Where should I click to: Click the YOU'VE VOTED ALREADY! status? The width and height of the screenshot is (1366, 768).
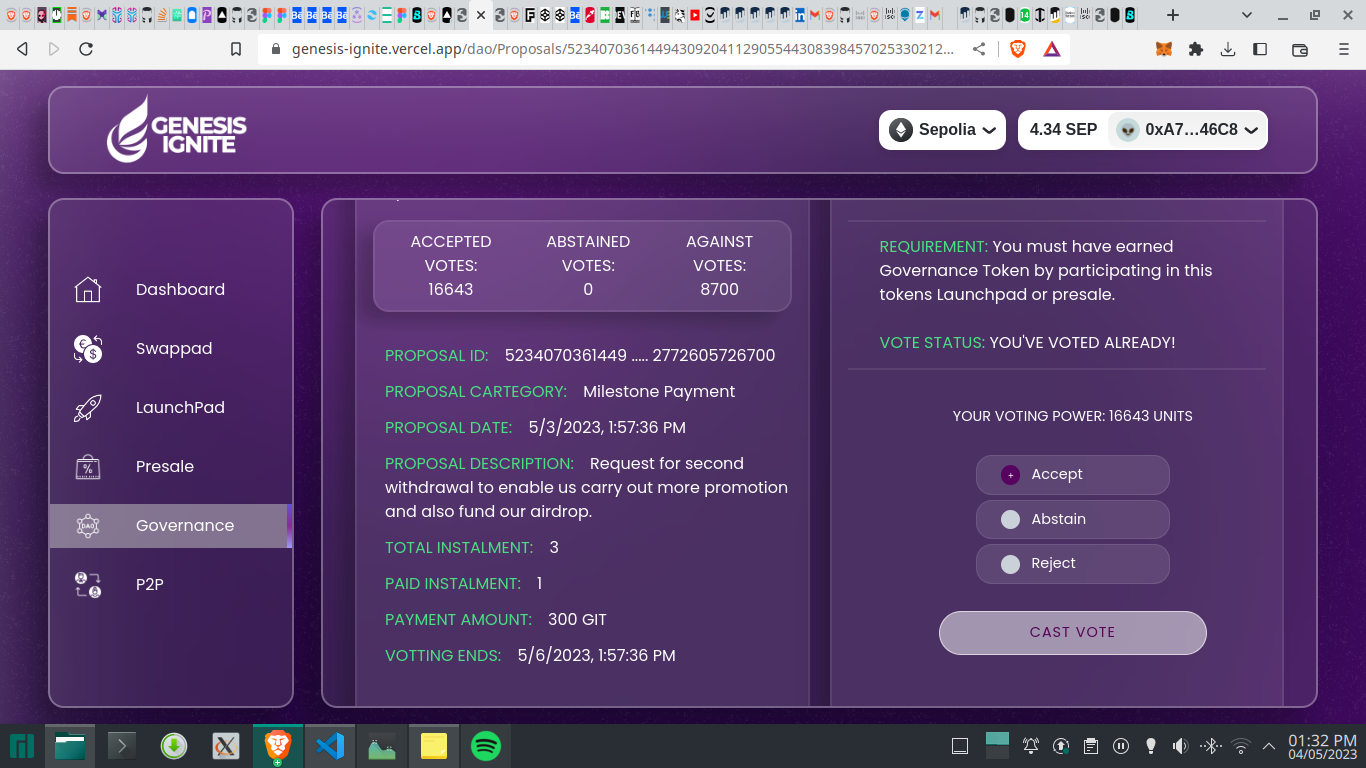click(x=1082, y=342)
